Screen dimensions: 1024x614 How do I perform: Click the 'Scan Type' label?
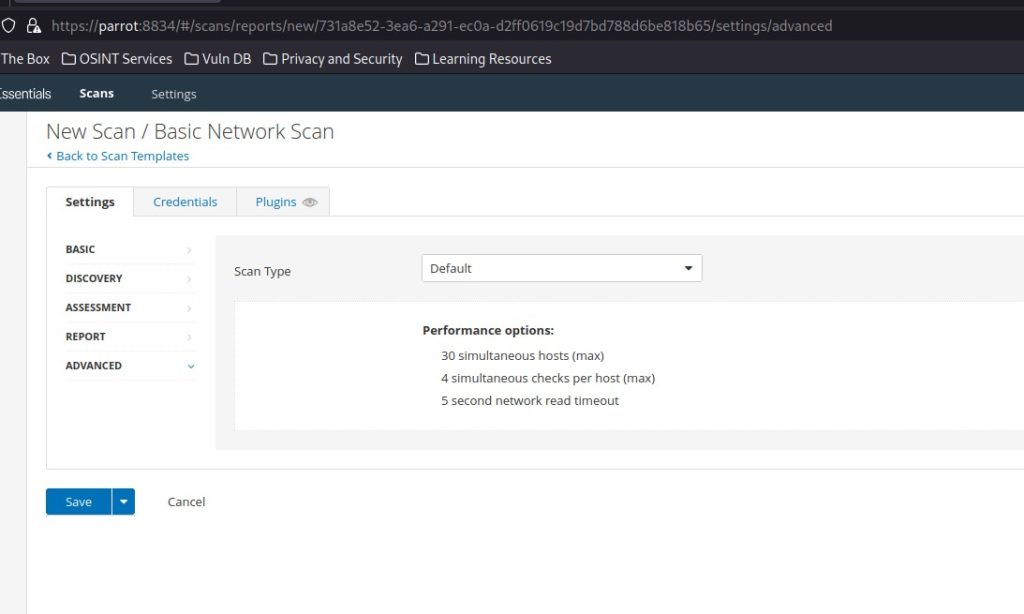pyautogui.click(x=263, y=271)
